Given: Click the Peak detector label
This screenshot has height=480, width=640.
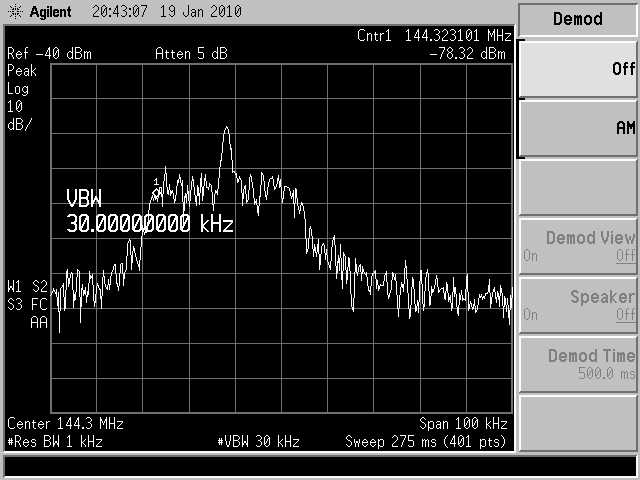Looking at the screenshot, I should pos(22,71).
